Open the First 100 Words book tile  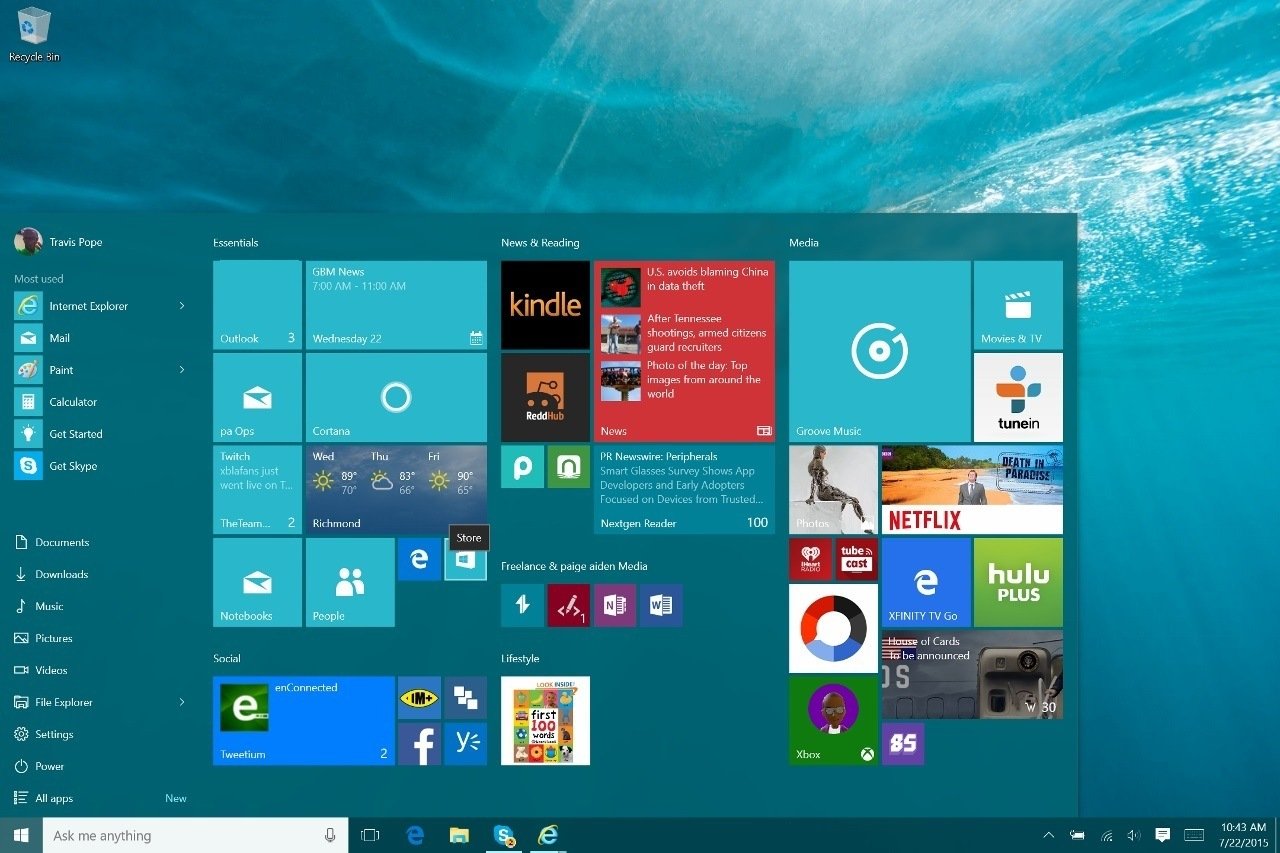[545, 720]
